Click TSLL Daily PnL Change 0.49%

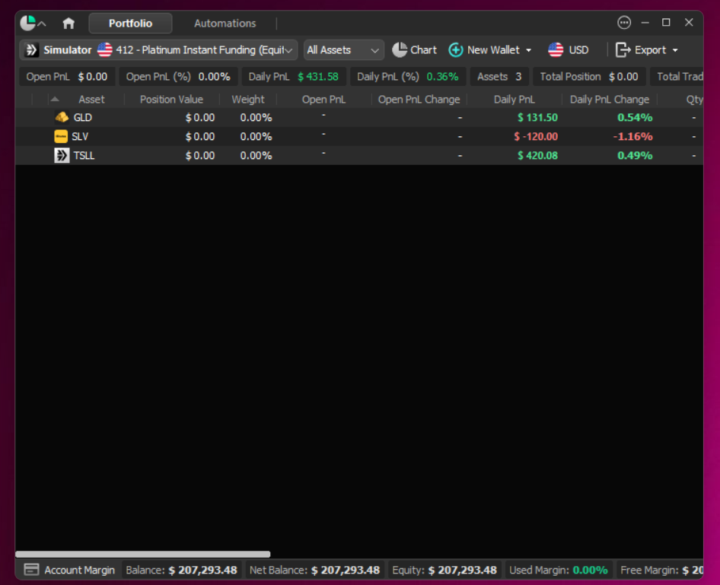(x=635, y=156)
